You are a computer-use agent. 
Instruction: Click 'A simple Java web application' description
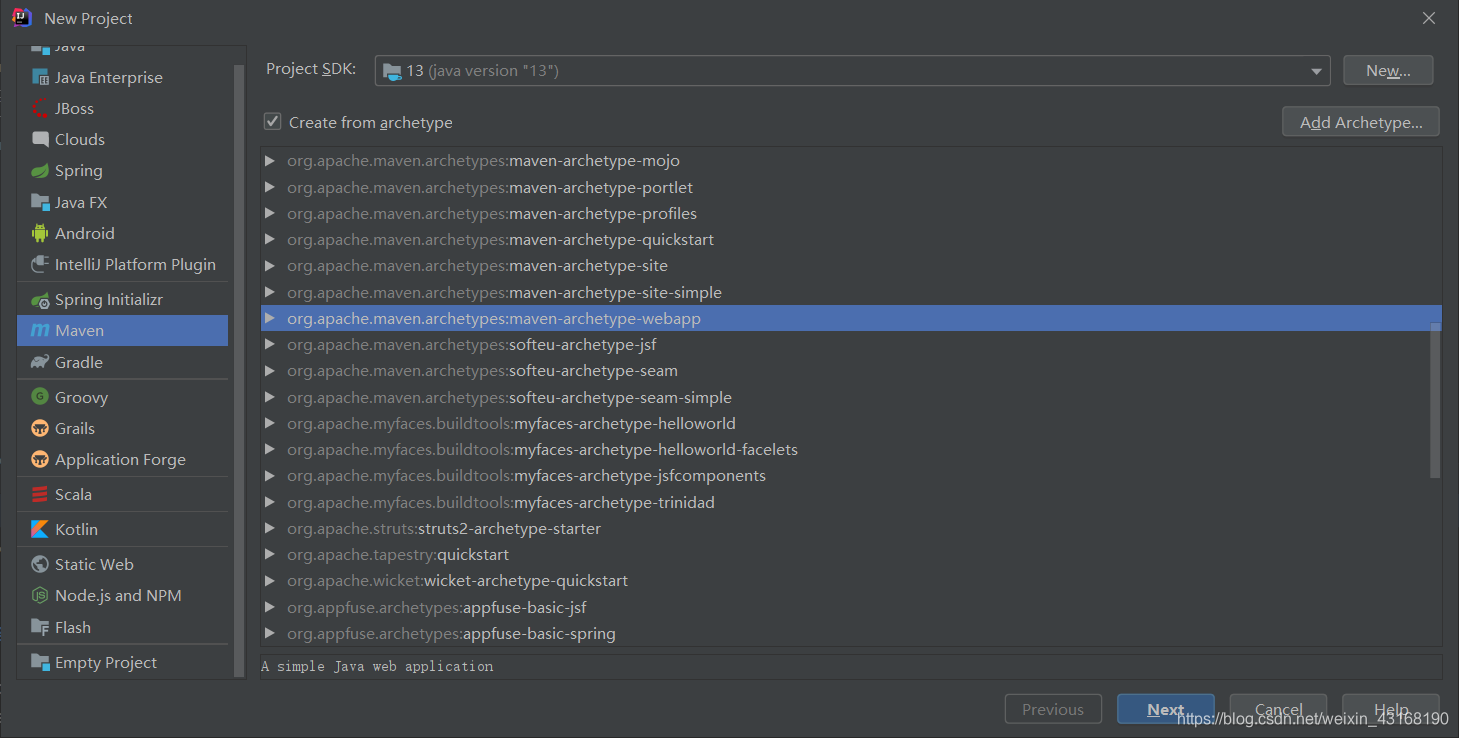(377, 666)
